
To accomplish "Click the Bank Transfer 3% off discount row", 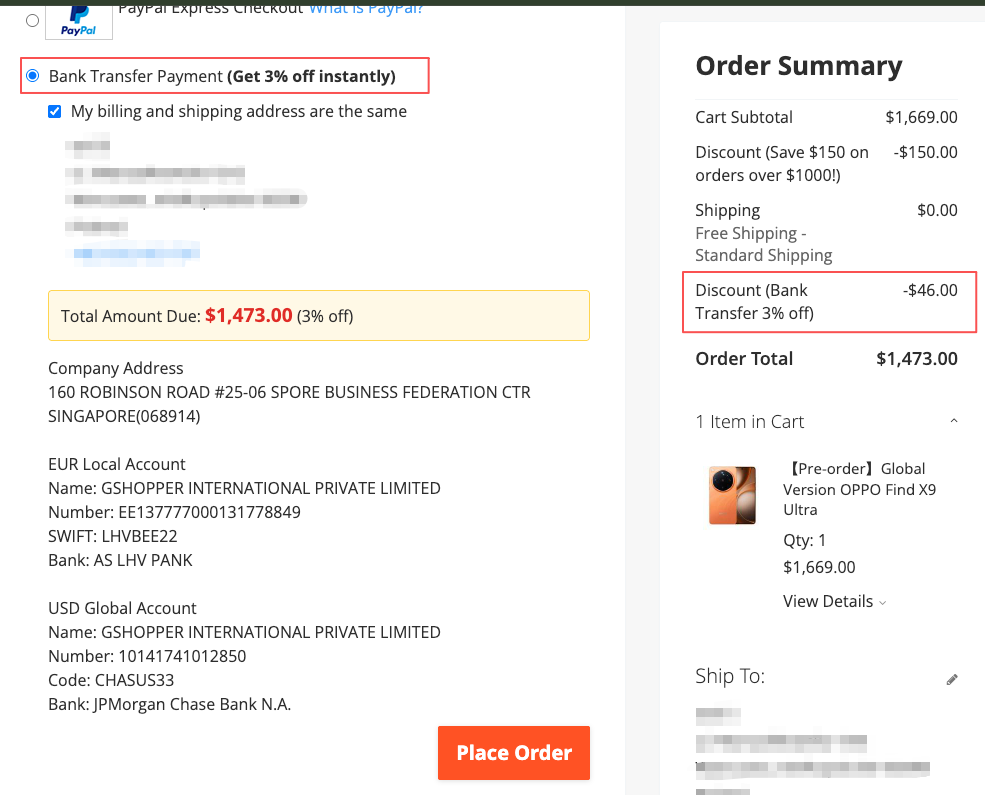I will tap(826, 301).
